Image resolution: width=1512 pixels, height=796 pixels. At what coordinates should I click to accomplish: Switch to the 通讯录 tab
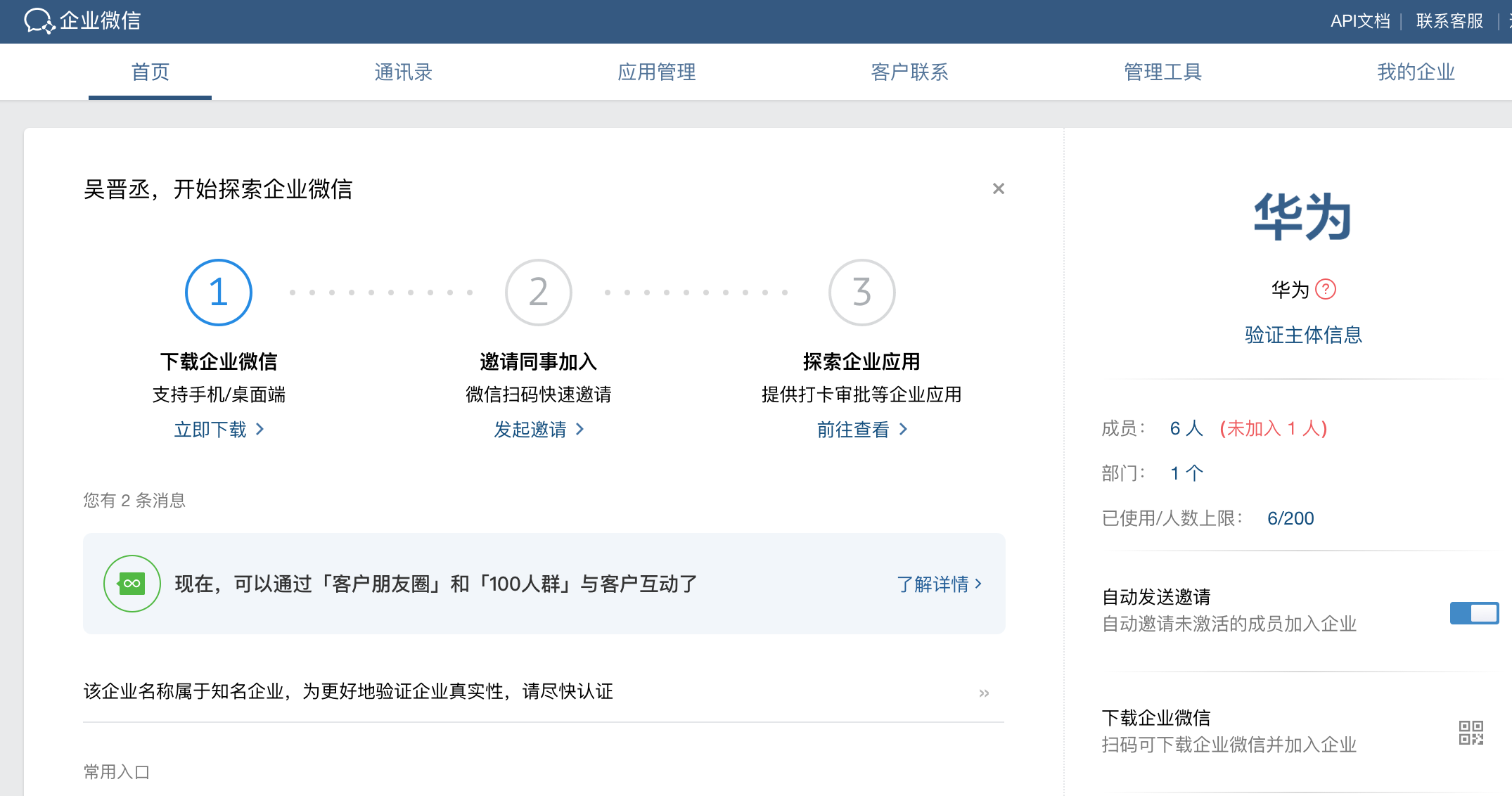pyautogui.click(x=403, y=72)
